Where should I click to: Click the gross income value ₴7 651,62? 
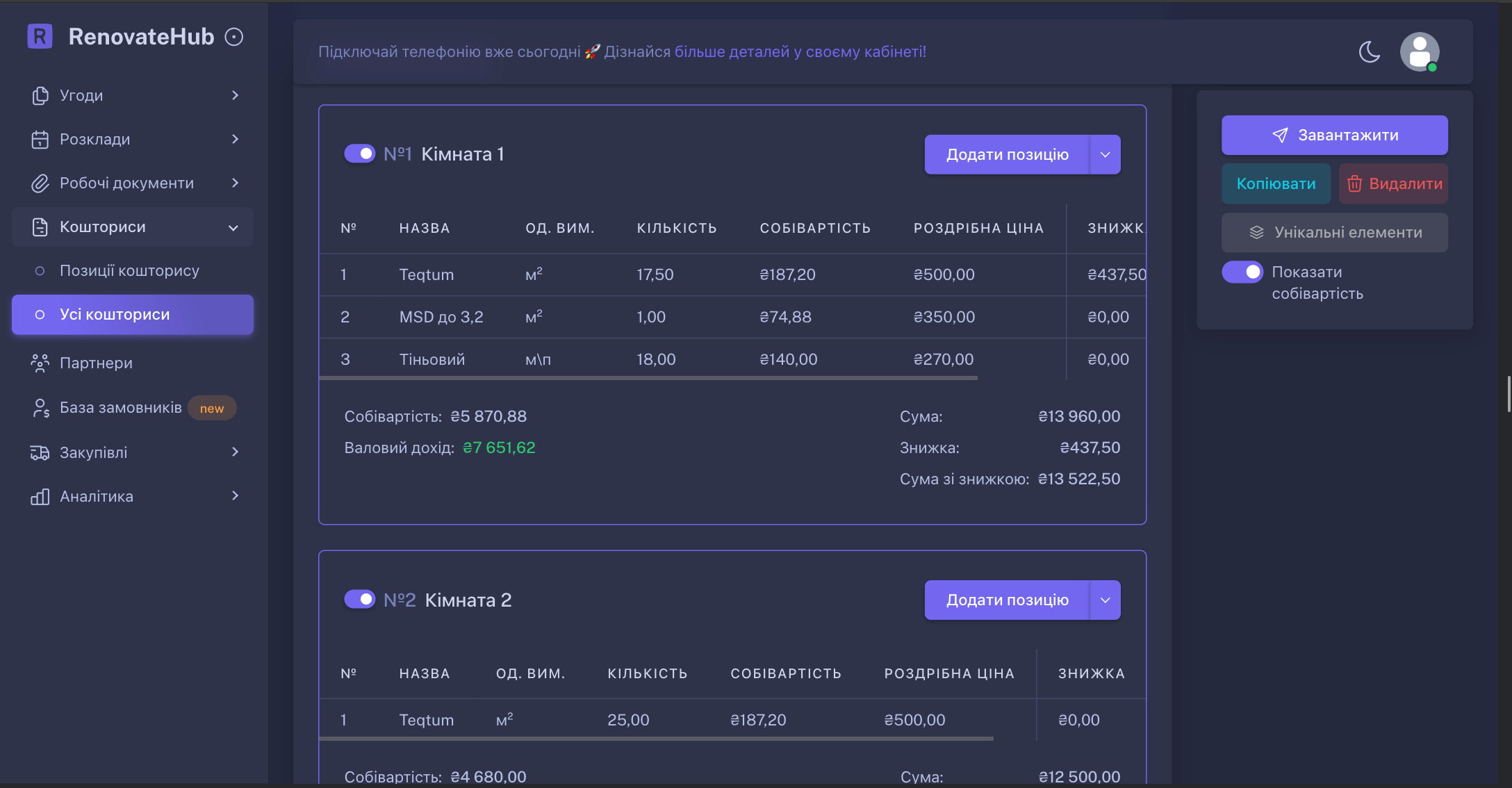499,448
